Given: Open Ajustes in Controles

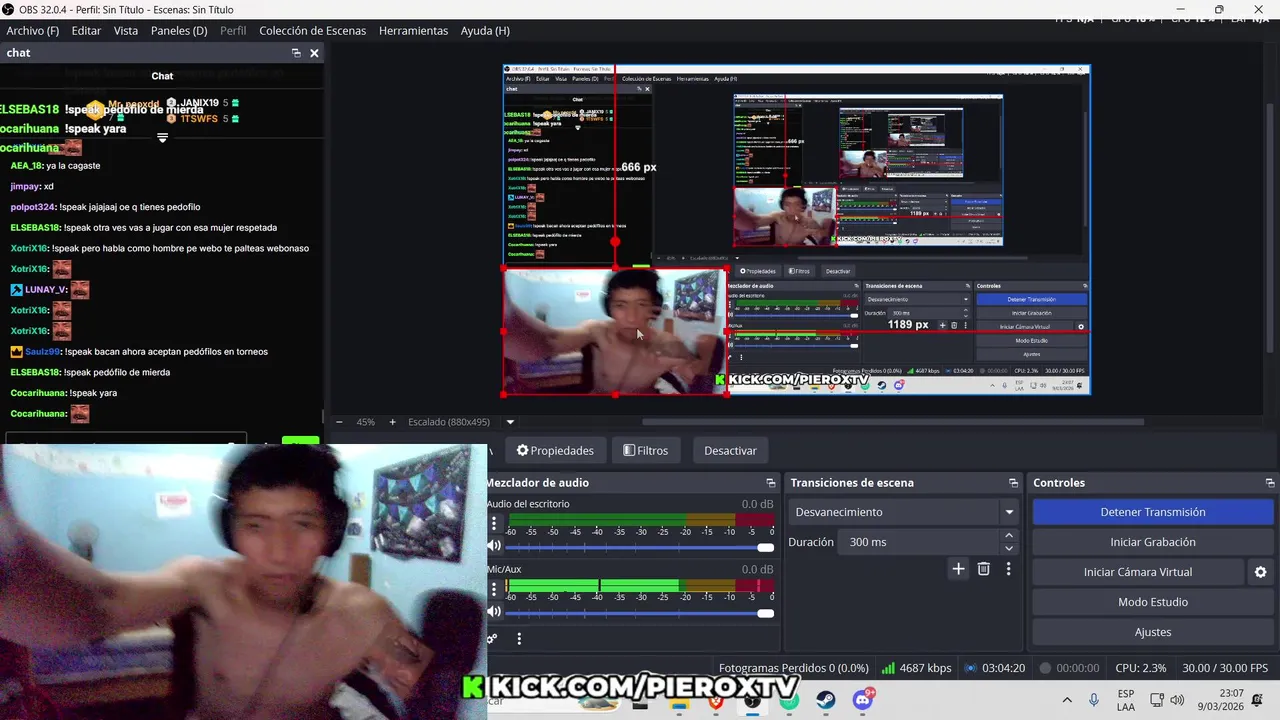Looking at the screenshot, I should [1152, 632].
